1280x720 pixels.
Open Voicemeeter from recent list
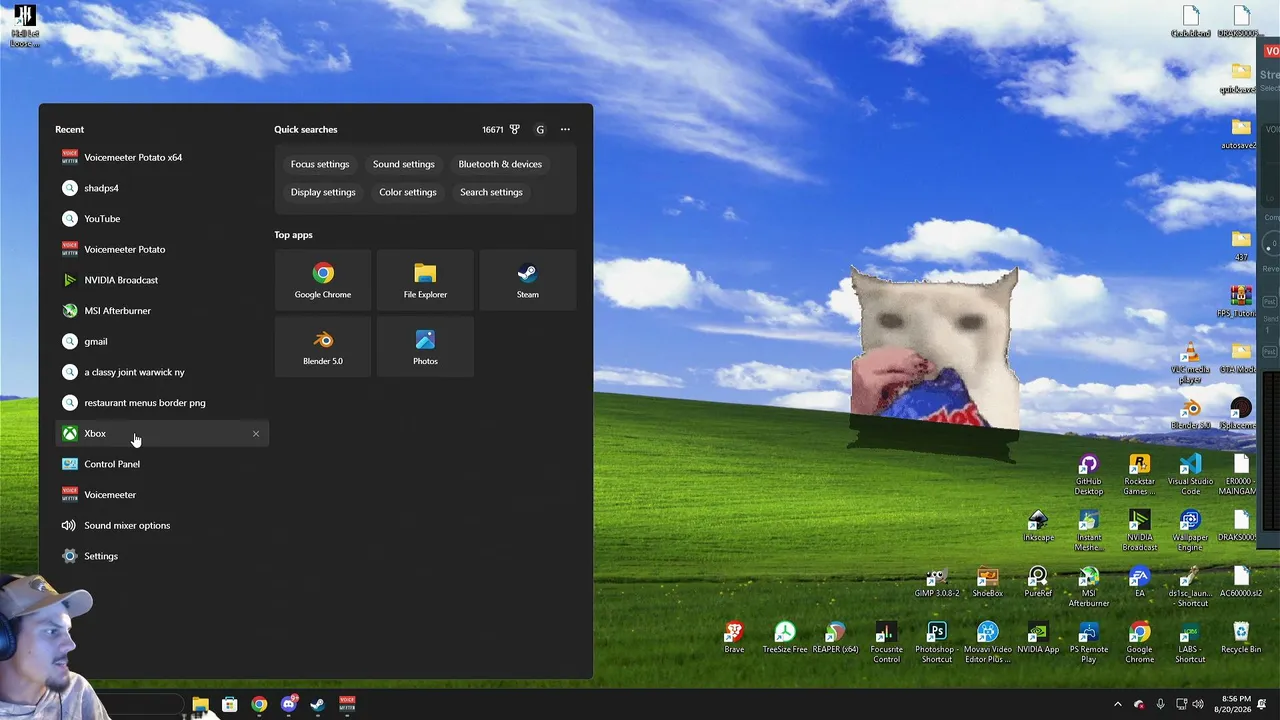click(162, 495)
